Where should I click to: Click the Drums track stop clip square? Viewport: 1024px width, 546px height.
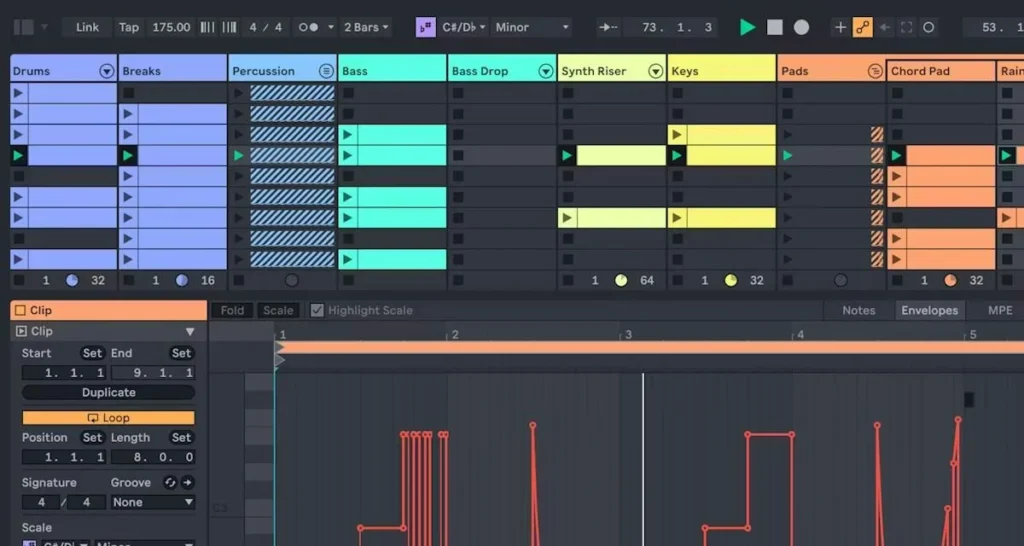coord(19,280)
